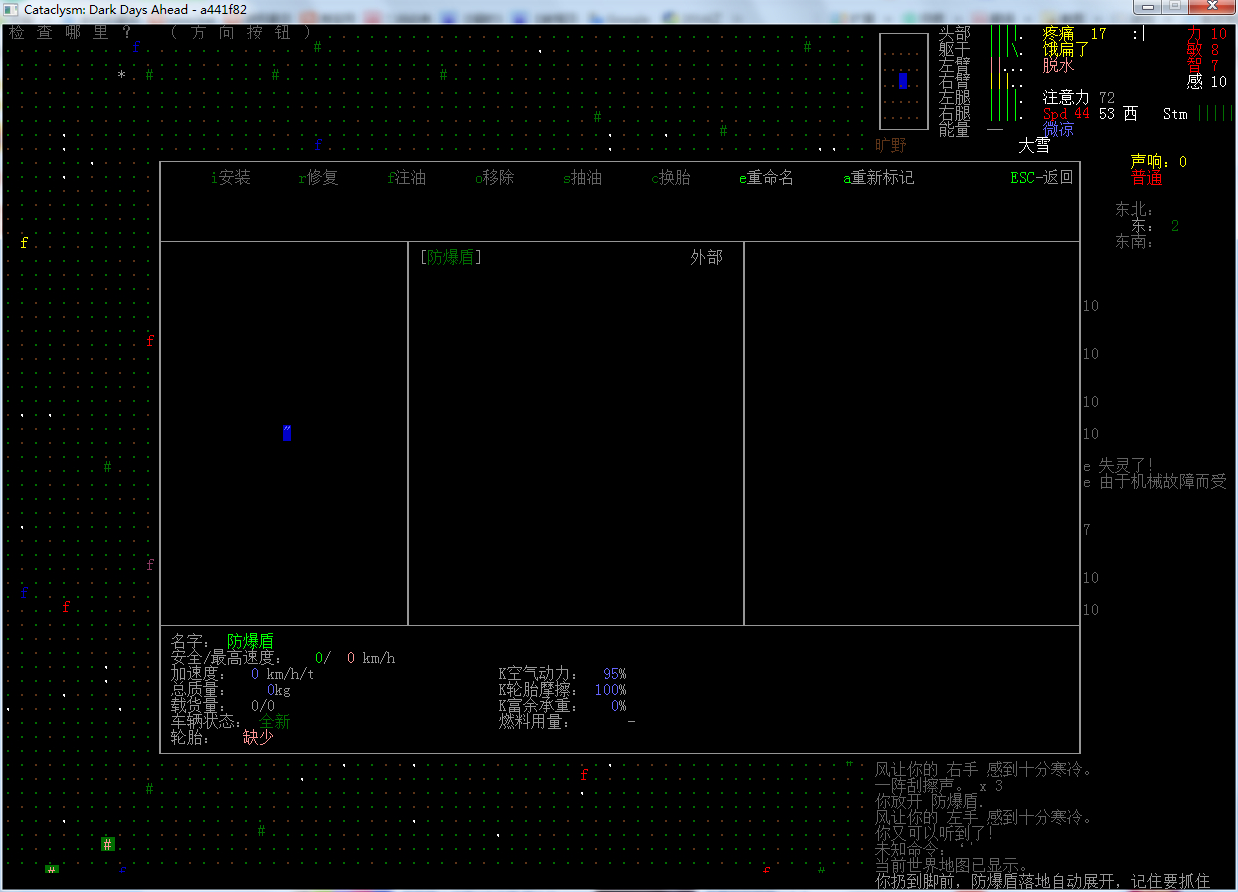Viewport: 1238px width, 892px height.
Task: Click the 载货量 0/0 value
Action: click(263, 706)
